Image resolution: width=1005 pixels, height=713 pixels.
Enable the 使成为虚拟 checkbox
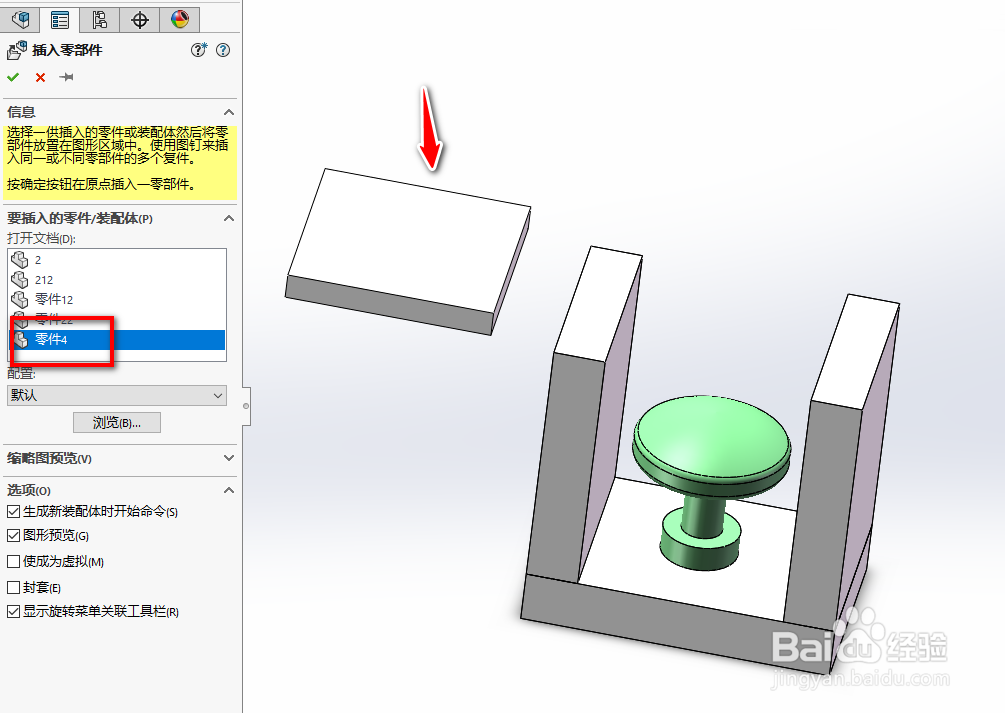[13, 562]
